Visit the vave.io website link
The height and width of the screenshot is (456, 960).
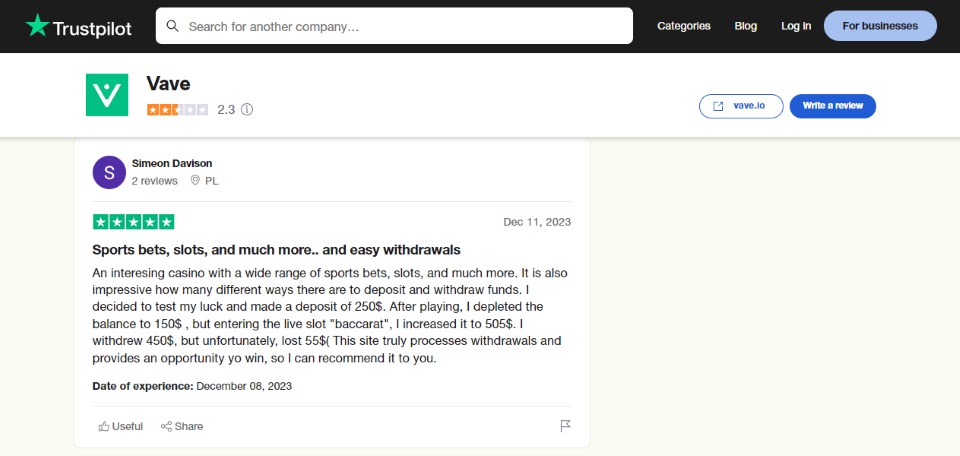[748, 106]
